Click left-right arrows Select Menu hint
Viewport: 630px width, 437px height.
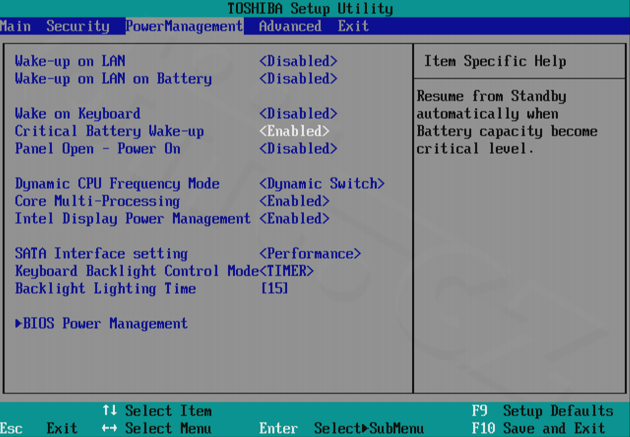[x=157, y=428]
